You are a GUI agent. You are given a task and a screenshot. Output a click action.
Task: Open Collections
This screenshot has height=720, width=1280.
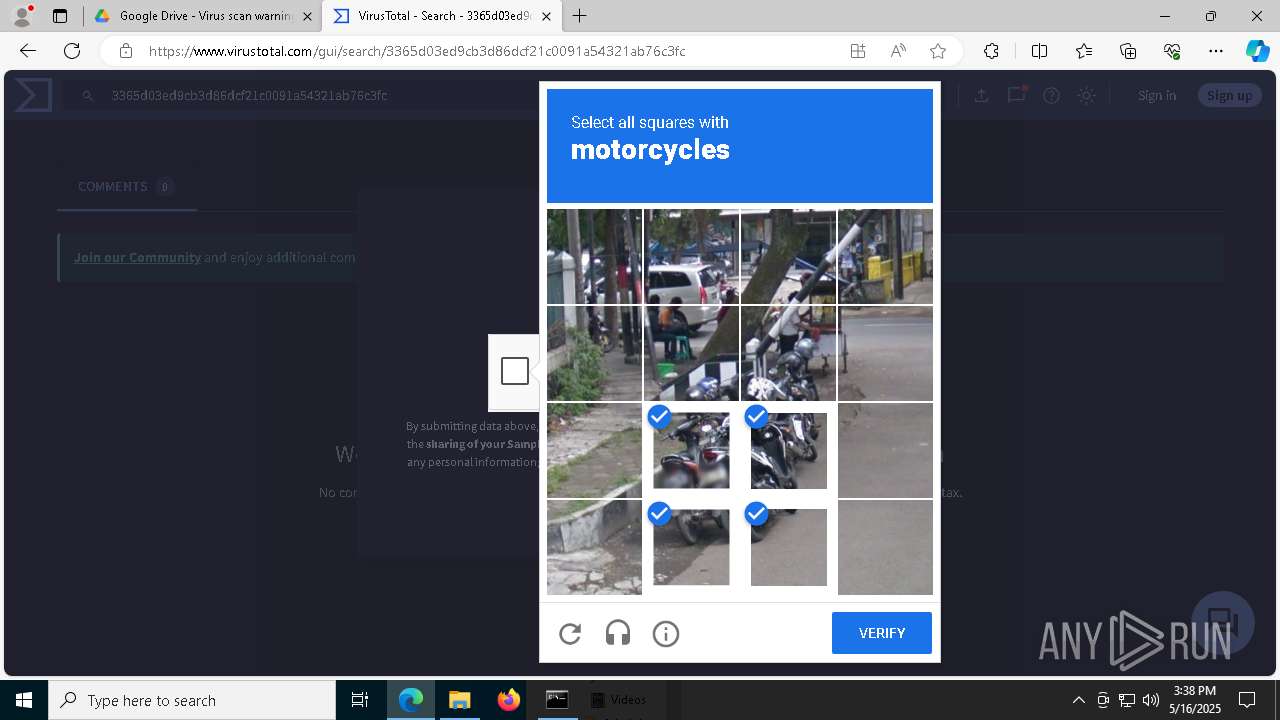(x=1128, y=51)
